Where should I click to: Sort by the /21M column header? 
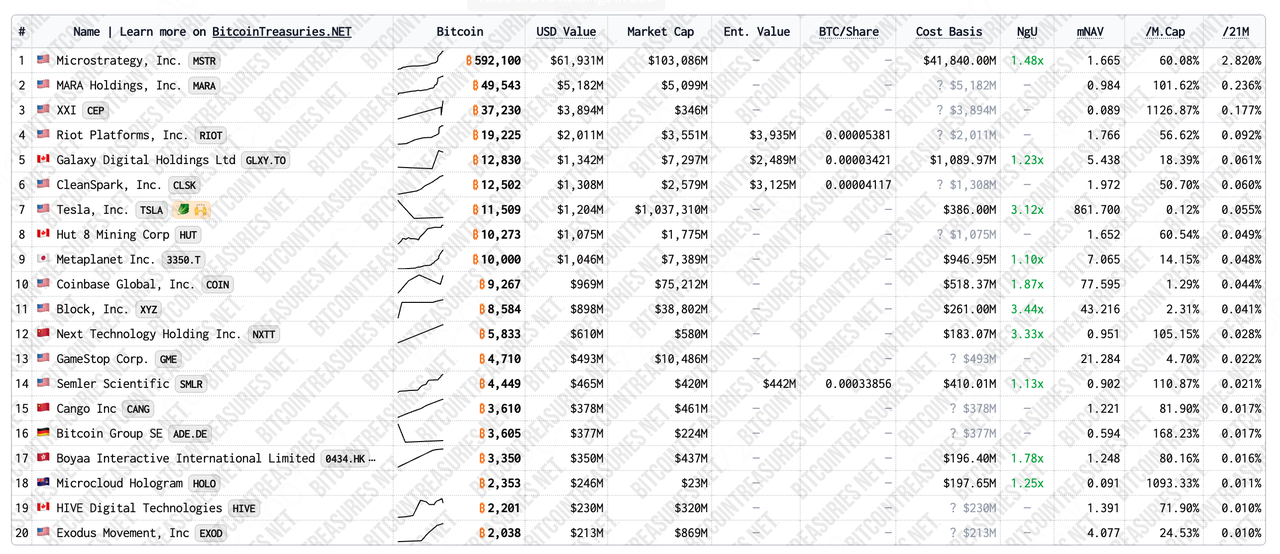[1235, 32]
